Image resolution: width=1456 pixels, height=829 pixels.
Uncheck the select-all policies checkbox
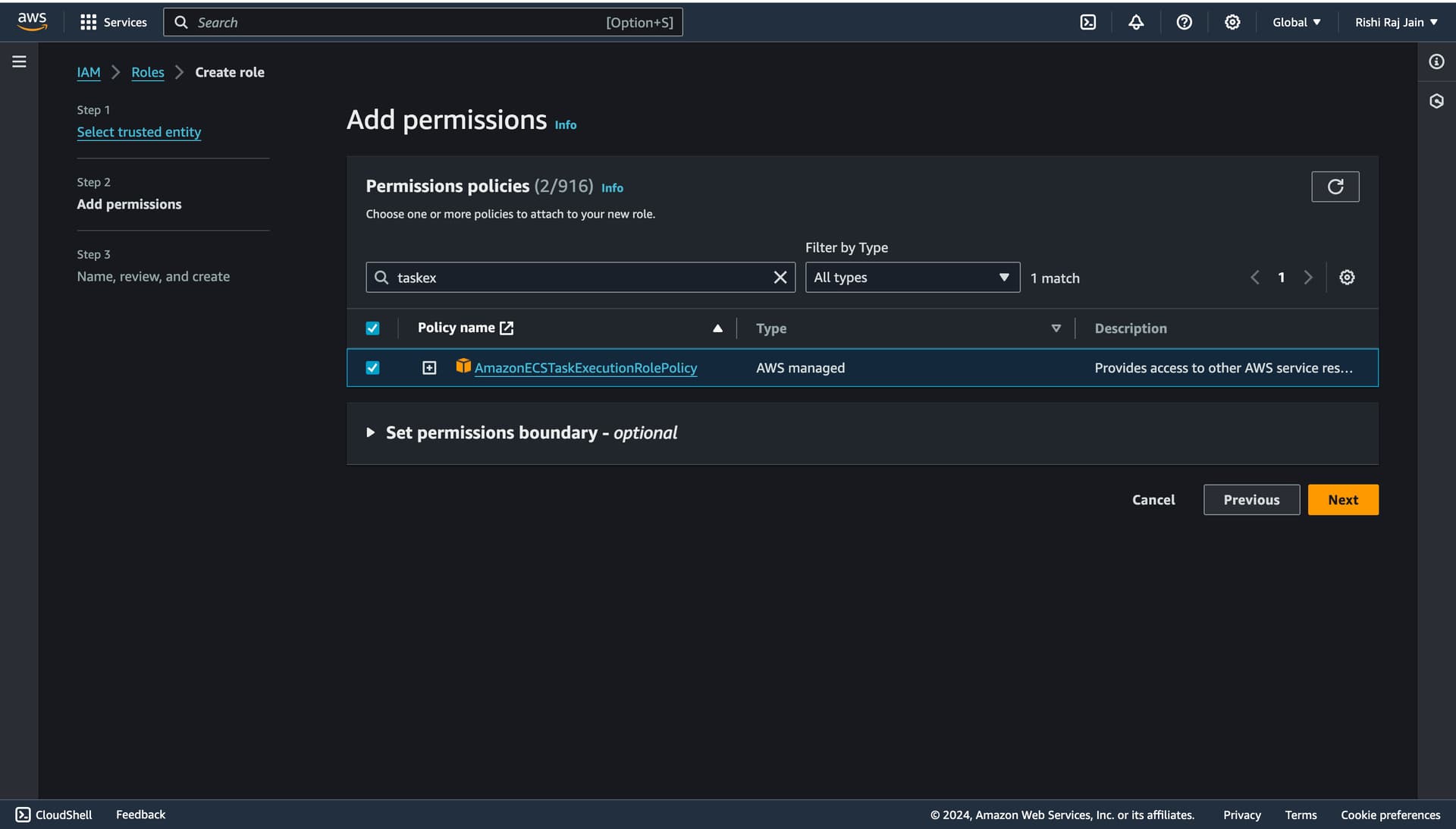pyautogui.click(x=372, y=328)
